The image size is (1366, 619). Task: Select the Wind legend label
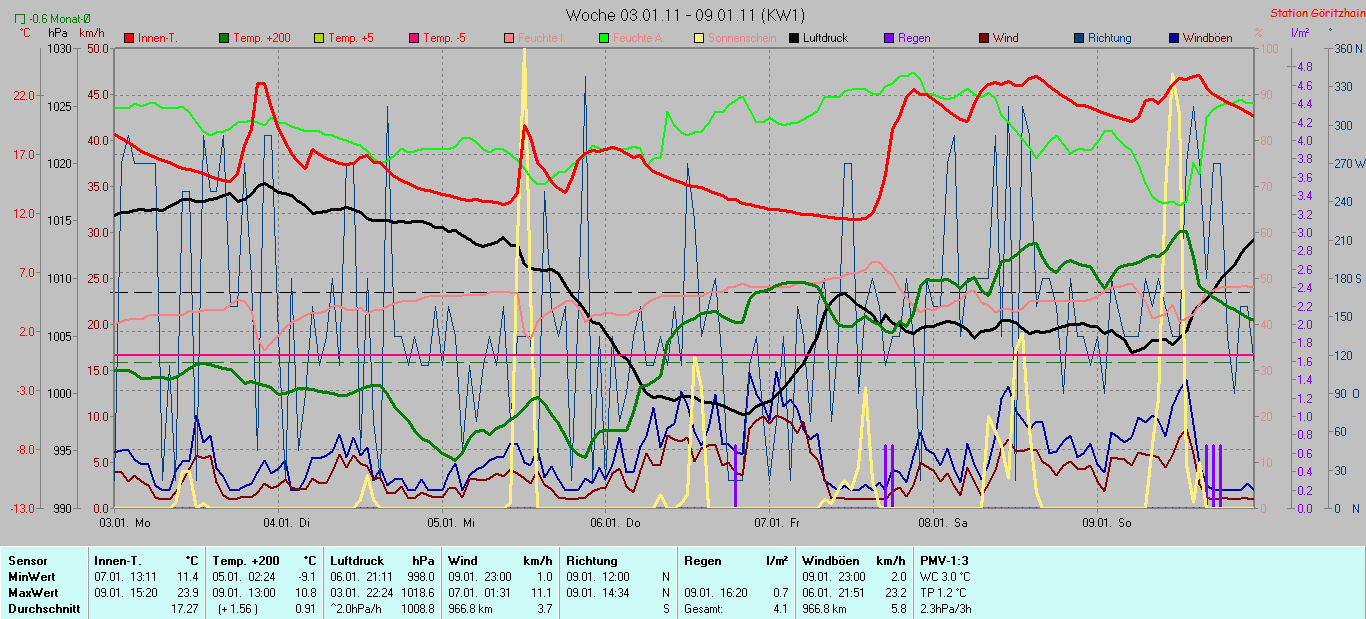pos(1006,38)
